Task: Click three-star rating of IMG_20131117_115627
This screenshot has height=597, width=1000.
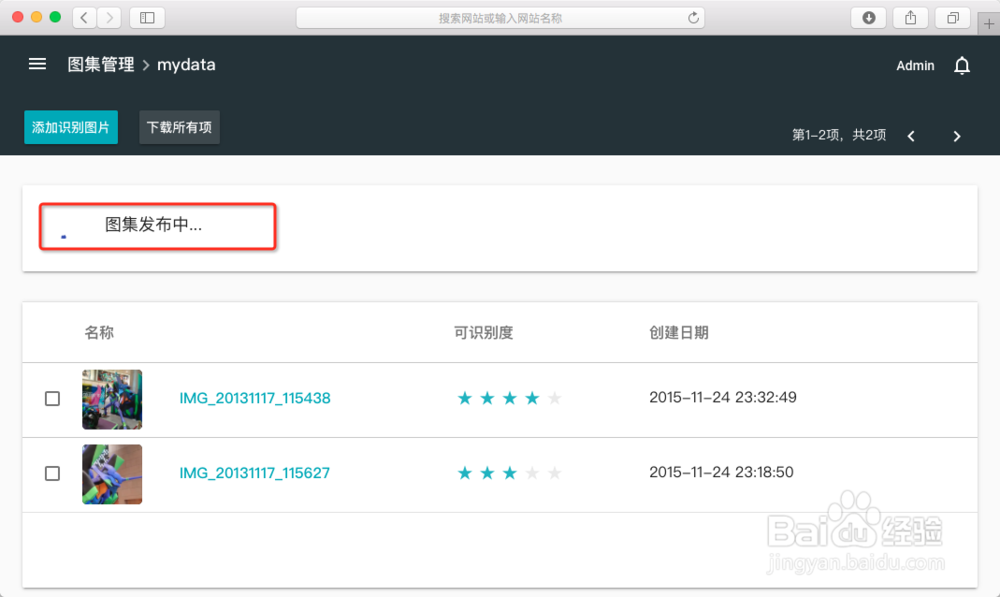Action: [509, 473]
